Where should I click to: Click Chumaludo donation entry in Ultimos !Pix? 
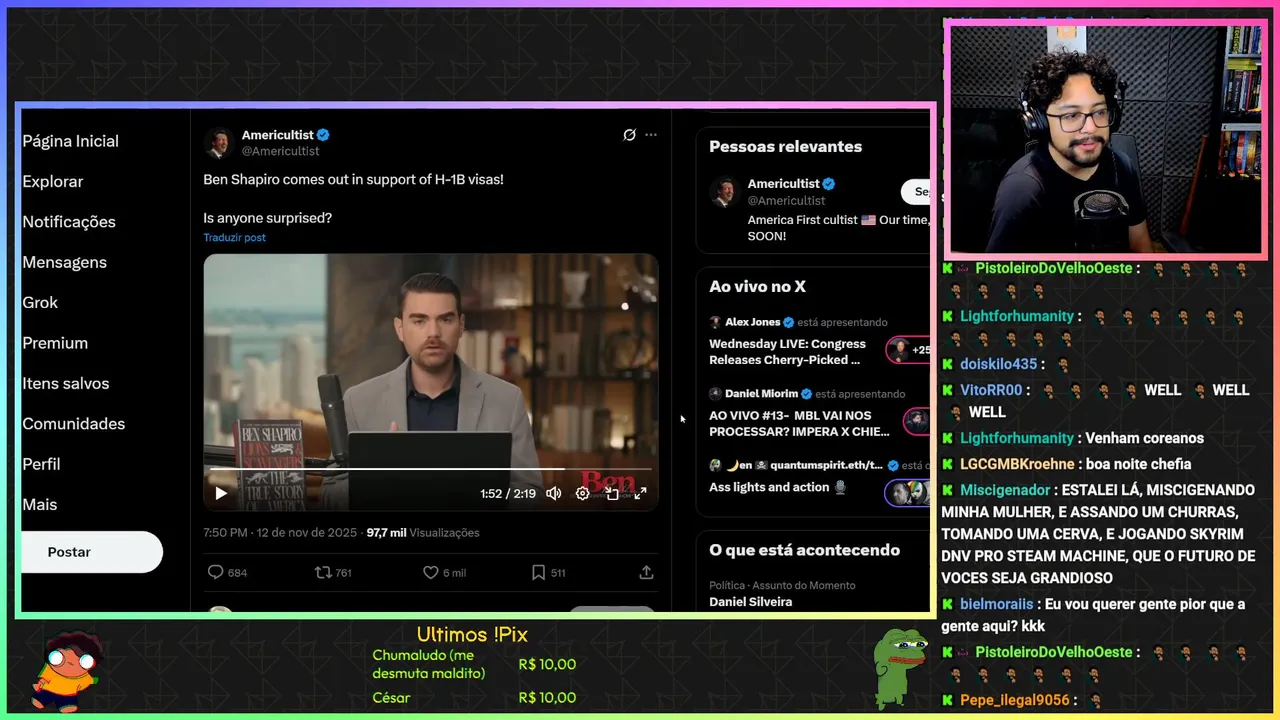[474, 664]
